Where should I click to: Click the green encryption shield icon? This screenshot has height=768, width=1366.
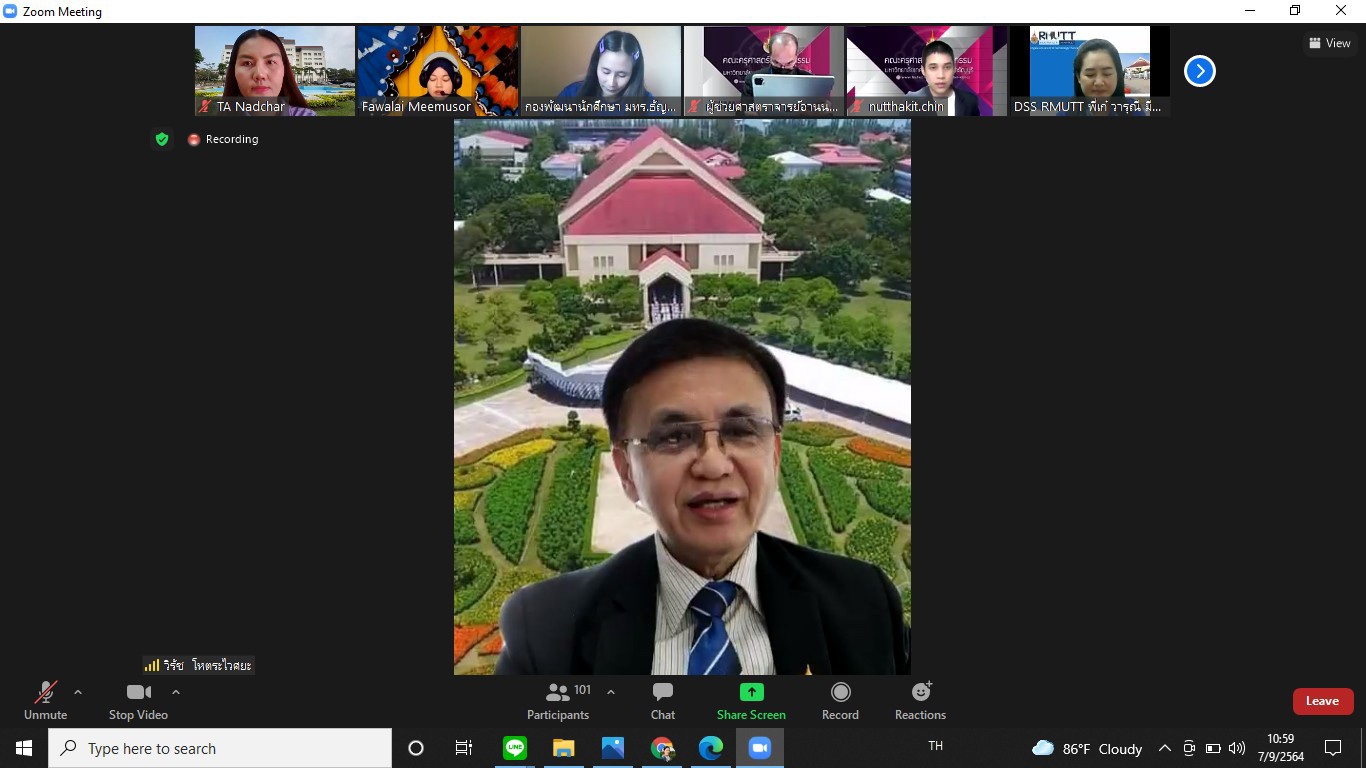point(162,139)
